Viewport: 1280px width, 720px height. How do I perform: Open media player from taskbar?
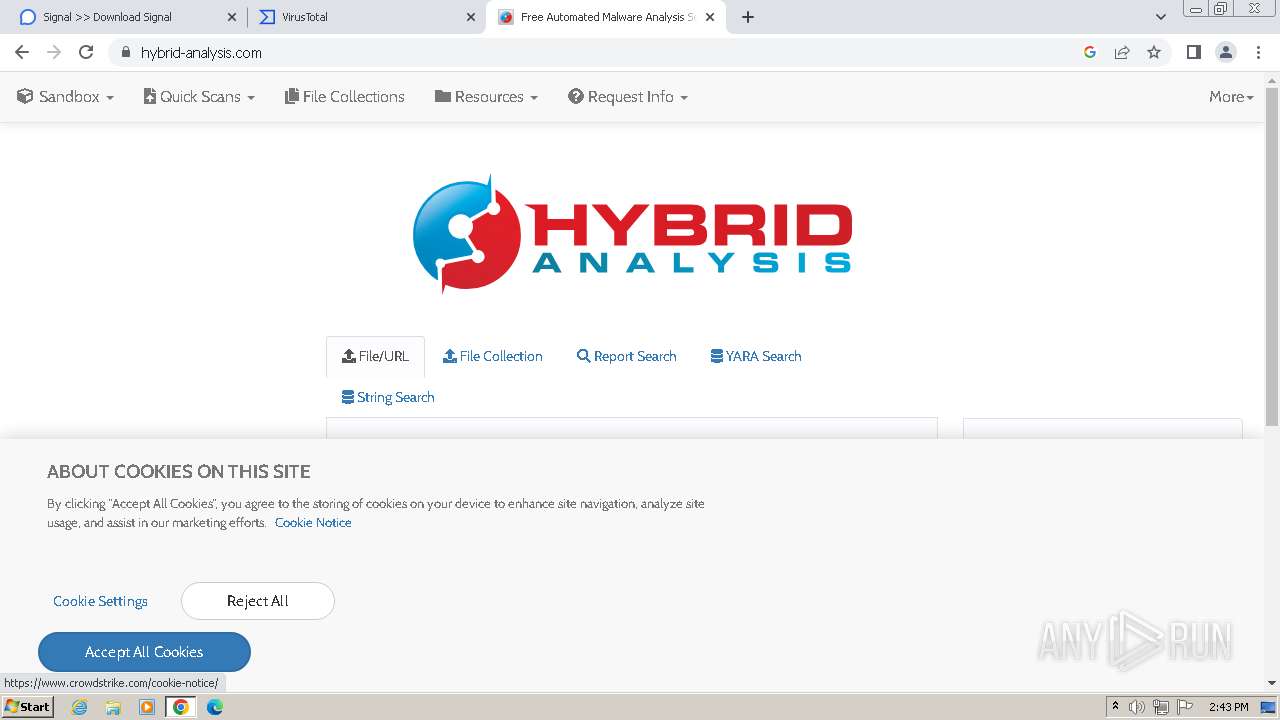coord(147,707)
